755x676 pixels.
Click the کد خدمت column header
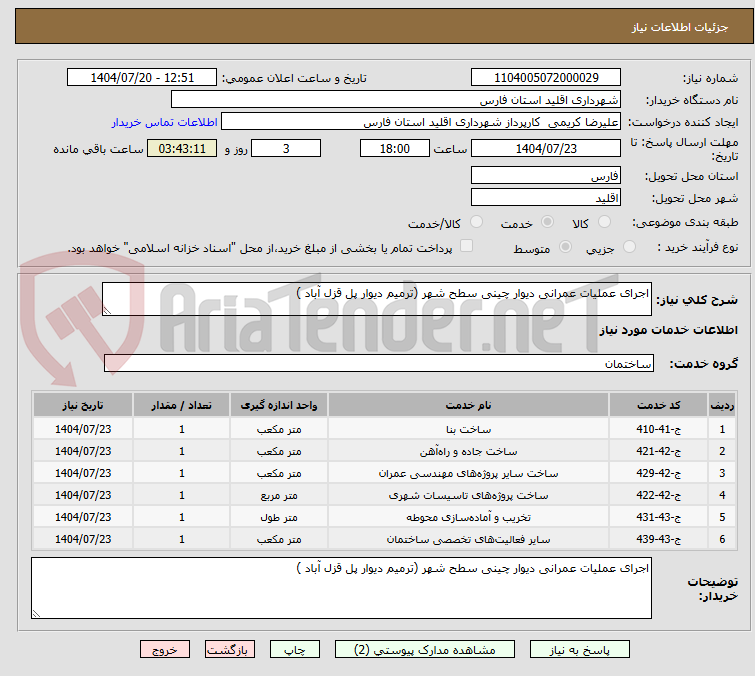[658, 405]
